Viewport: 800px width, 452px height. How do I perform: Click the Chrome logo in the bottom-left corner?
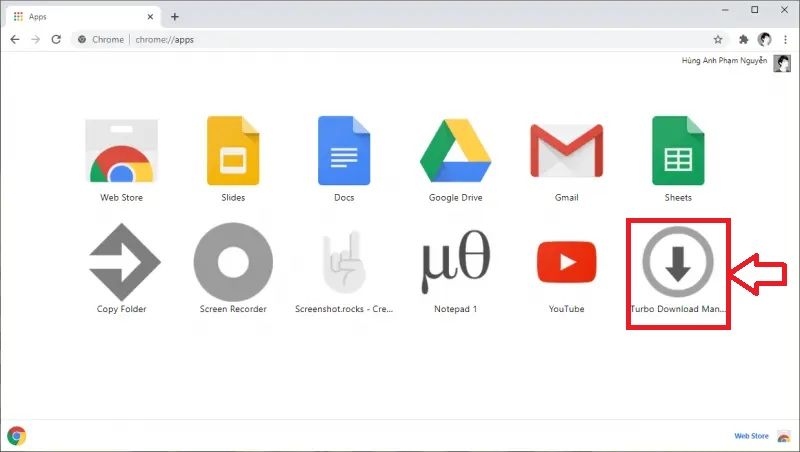point(17,436)
